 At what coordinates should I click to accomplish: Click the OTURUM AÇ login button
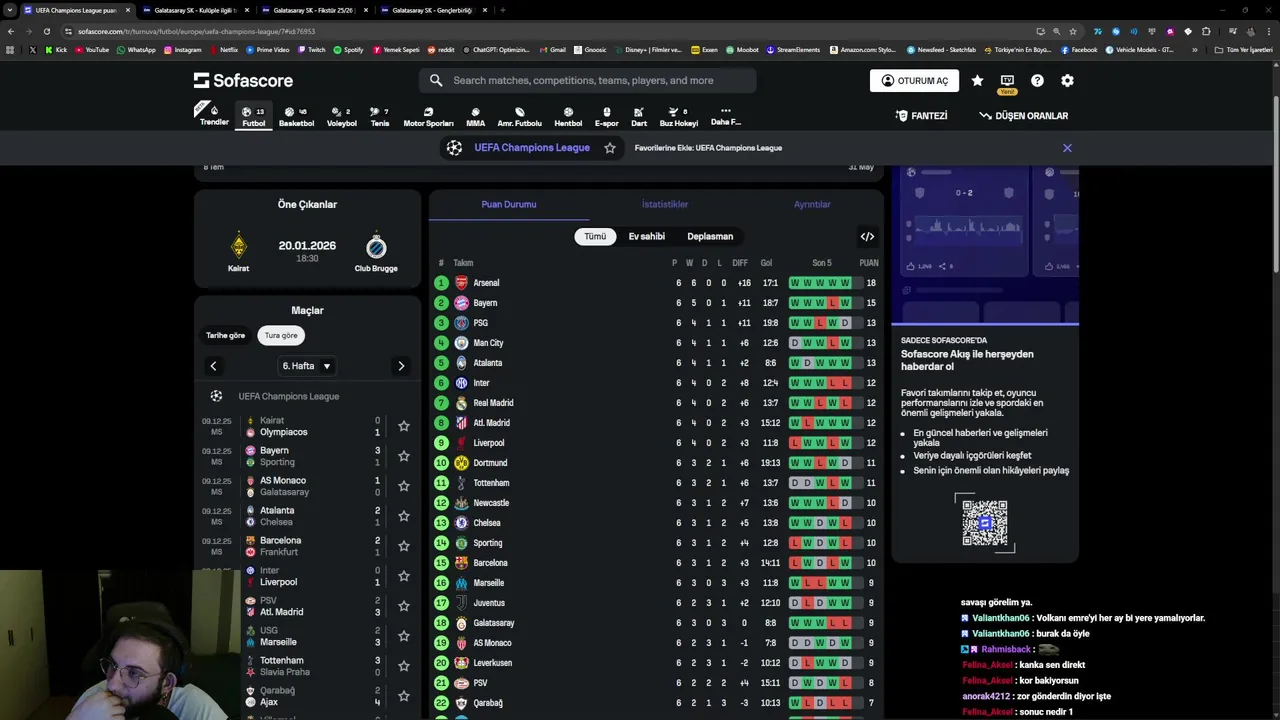pos(914,81)
